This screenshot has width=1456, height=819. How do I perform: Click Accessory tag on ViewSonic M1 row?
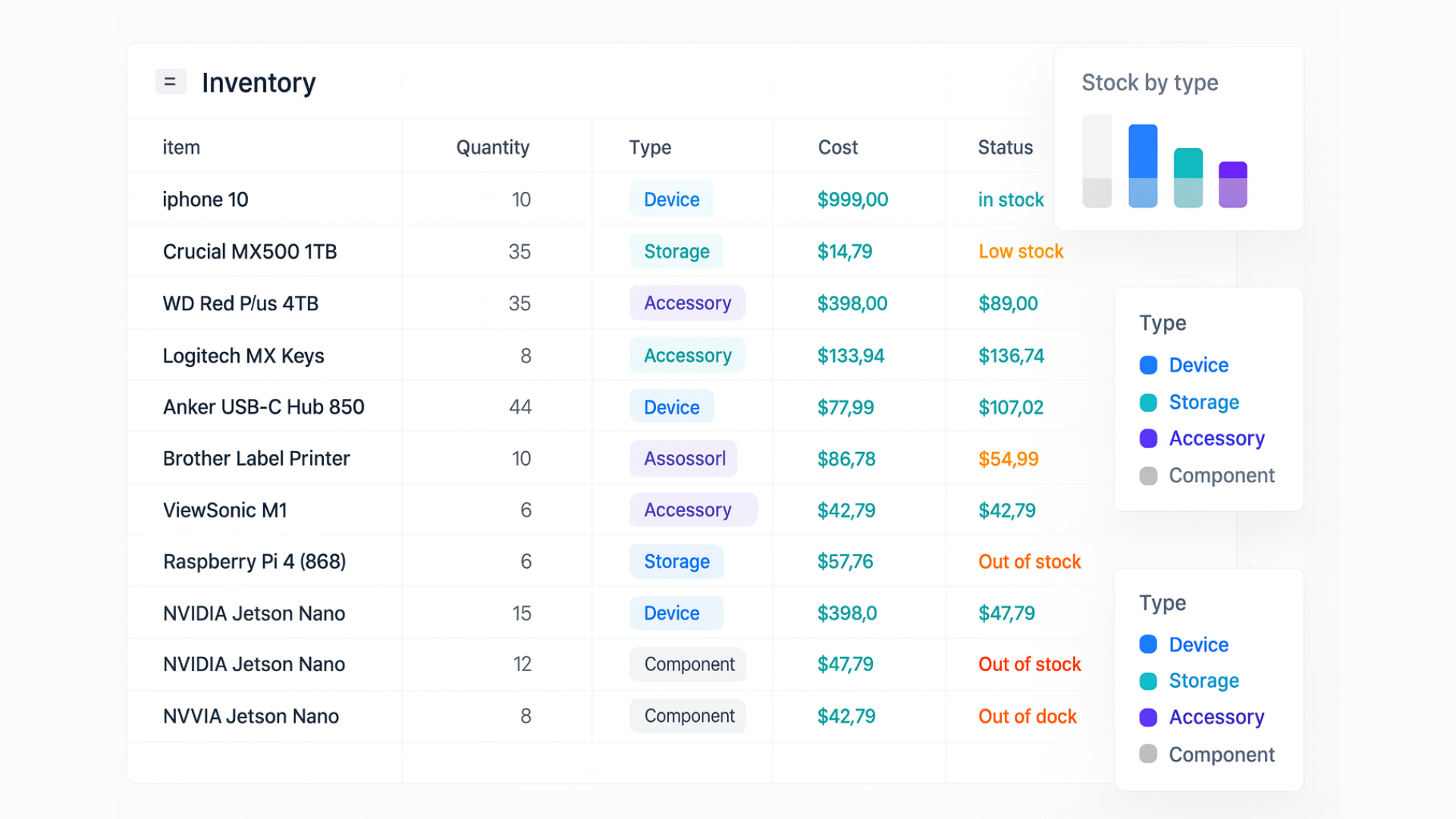[688, 510]
